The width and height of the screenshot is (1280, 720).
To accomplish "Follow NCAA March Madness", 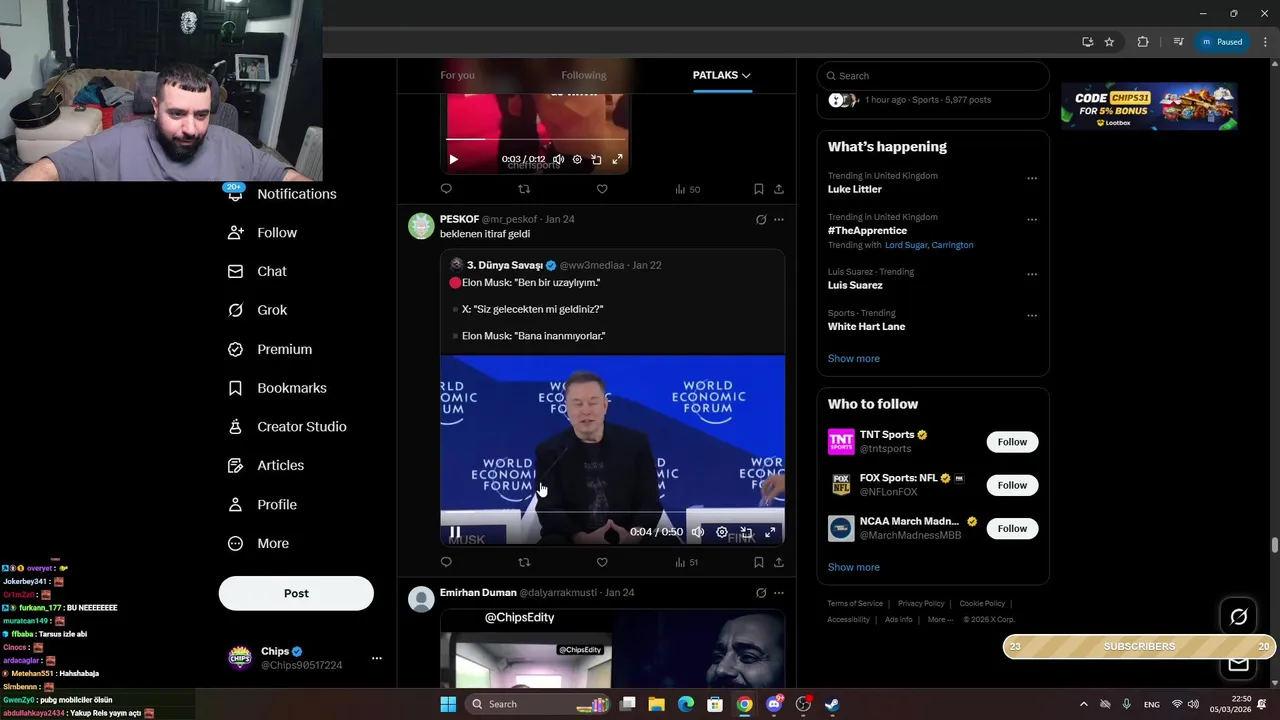I will (x=1012, y=528).
